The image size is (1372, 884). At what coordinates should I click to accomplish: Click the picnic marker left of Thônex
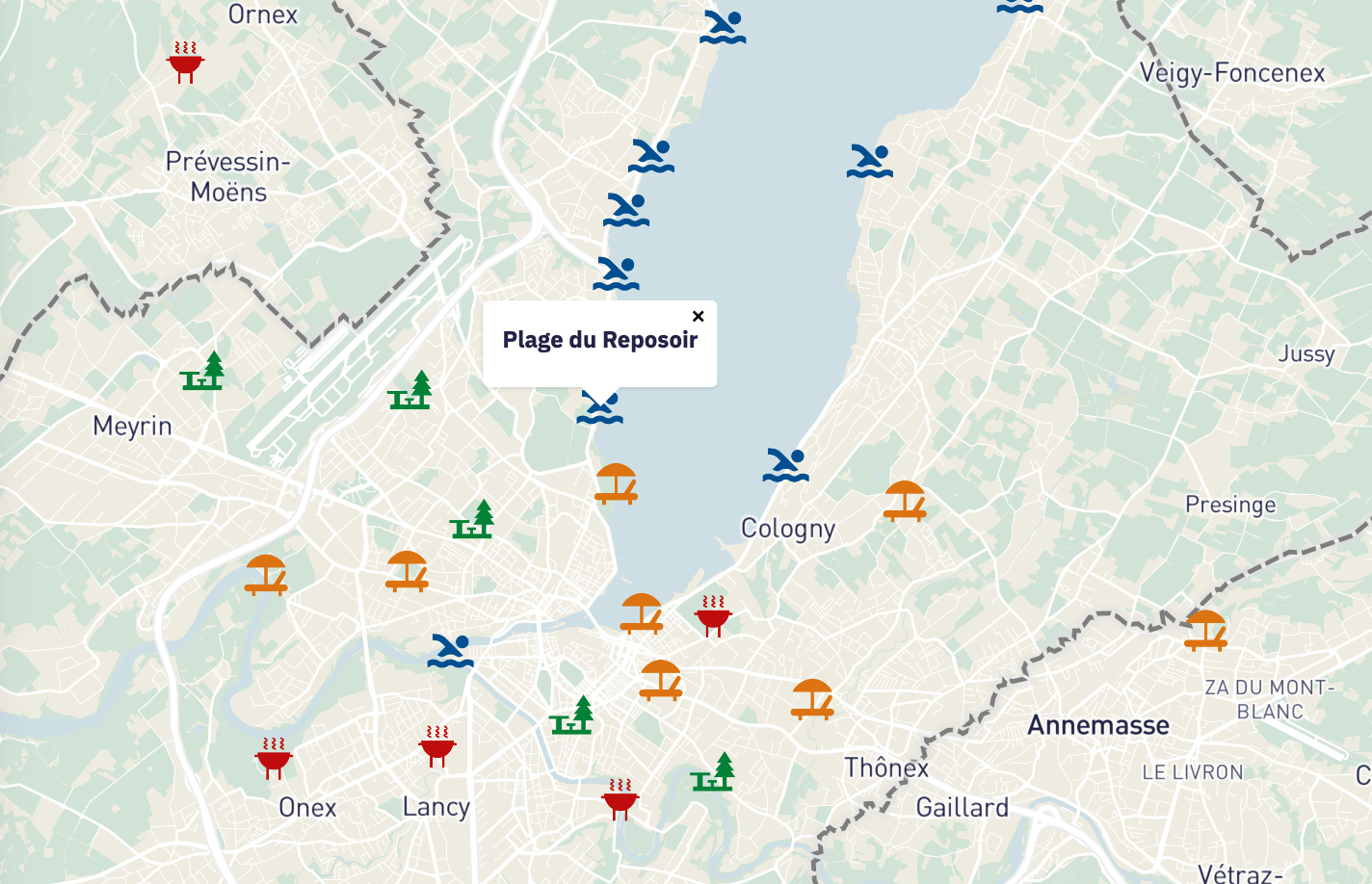713,772
